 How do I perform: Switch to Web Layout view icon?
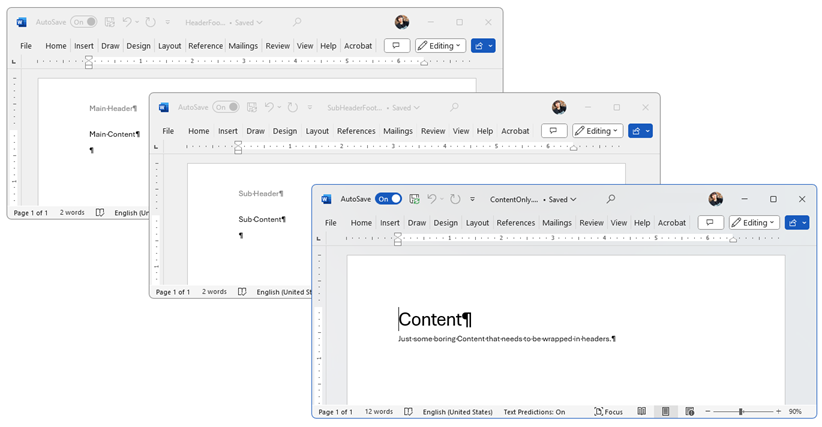[x=689, y=412]
